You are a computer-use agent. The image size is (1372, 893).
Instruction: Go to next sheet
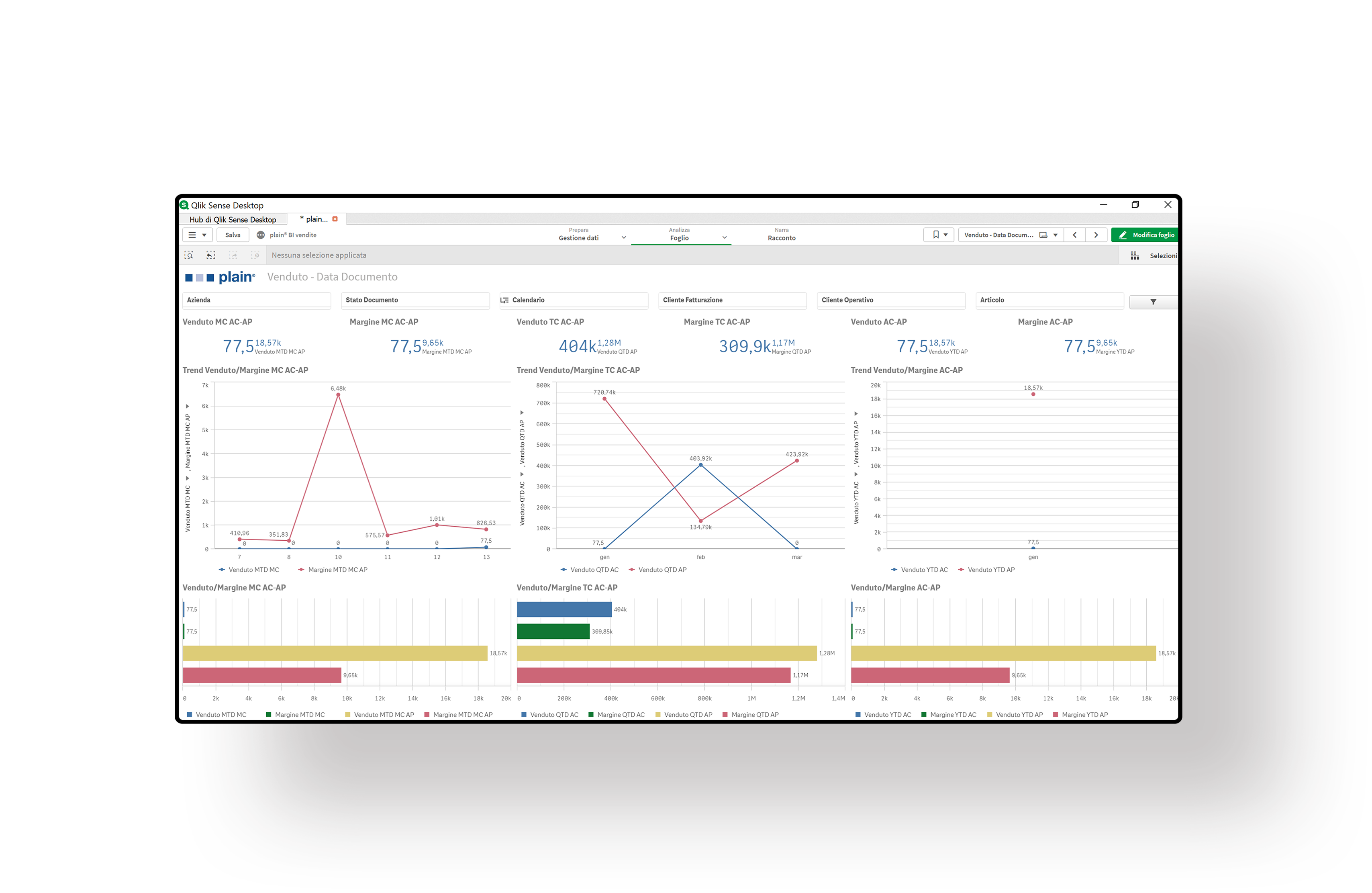coord(1096,235)
